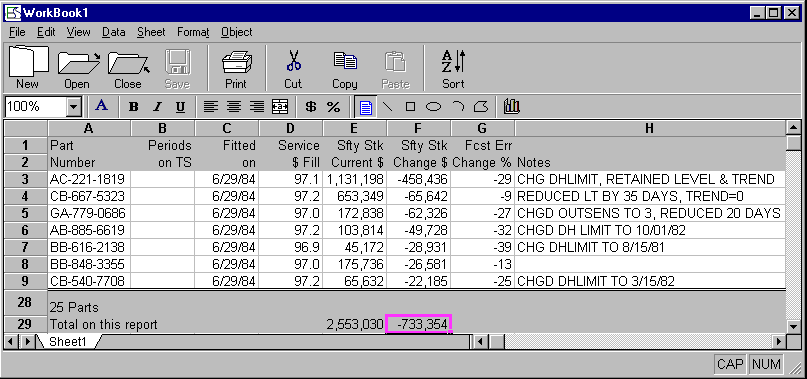Toggle bold formatting
807x379 pixels.
pos(134,107)
